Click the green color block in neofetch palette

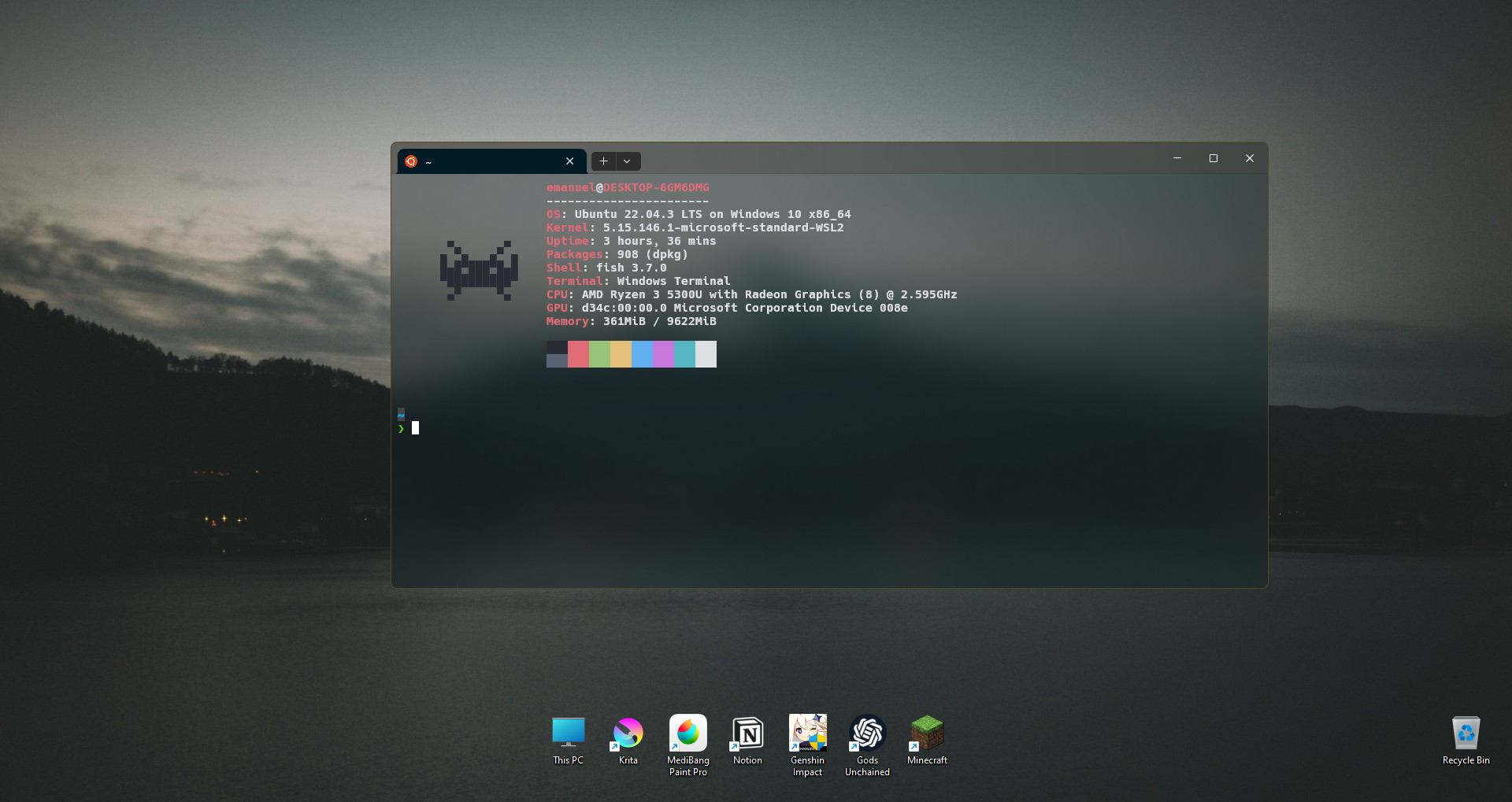pos(599,354)
